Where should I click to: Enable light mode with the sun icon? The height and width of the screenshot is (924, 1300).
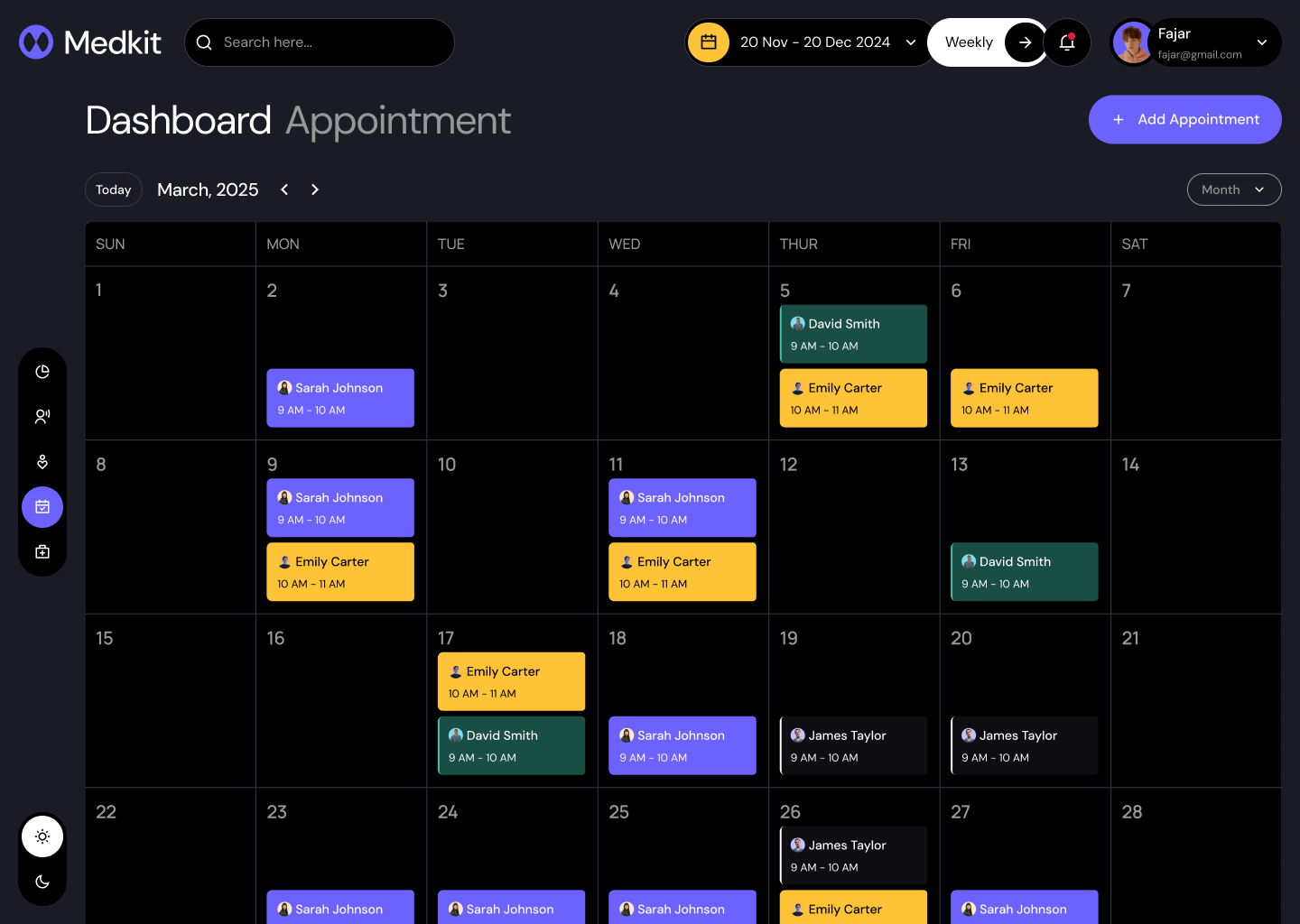(x=42, y=836)
